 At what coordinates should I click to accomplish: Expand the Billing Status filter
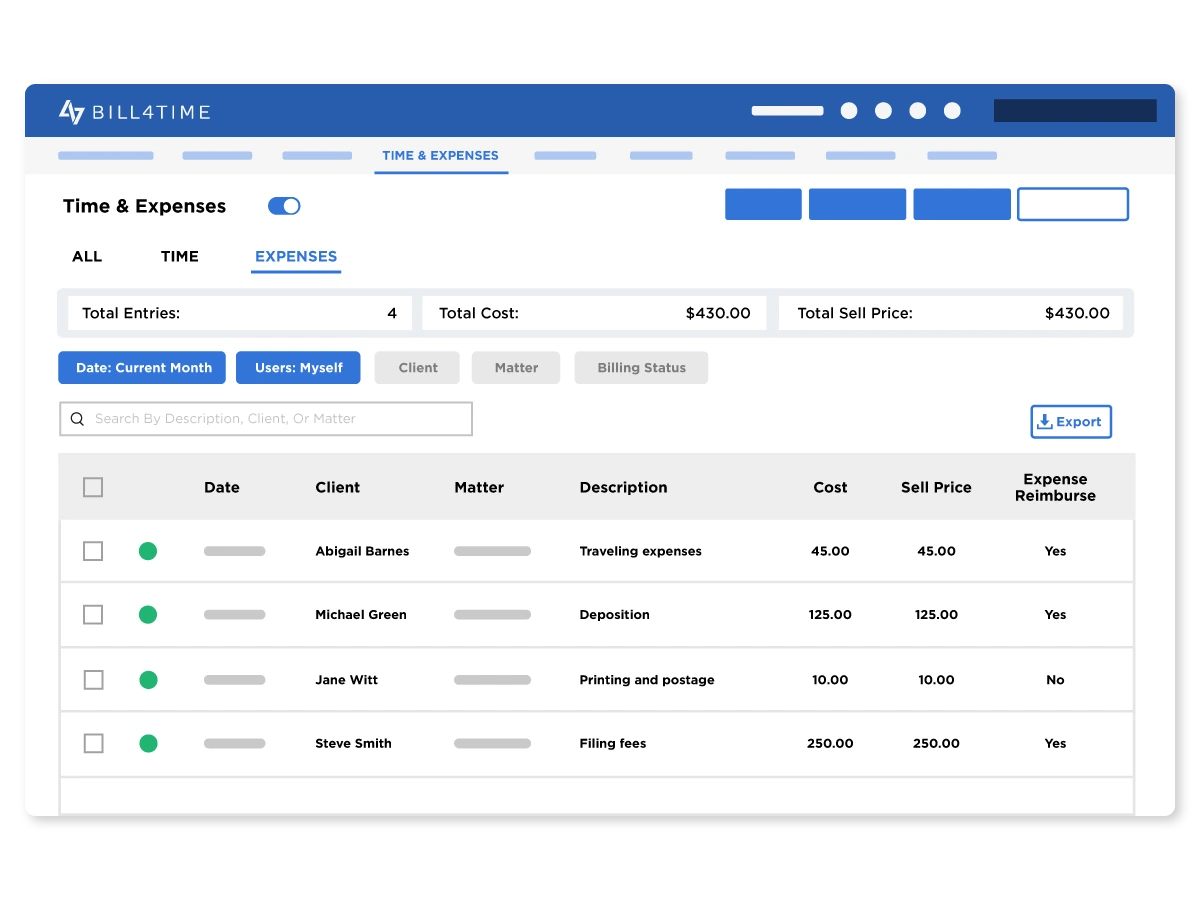click(x=641, y=368)
